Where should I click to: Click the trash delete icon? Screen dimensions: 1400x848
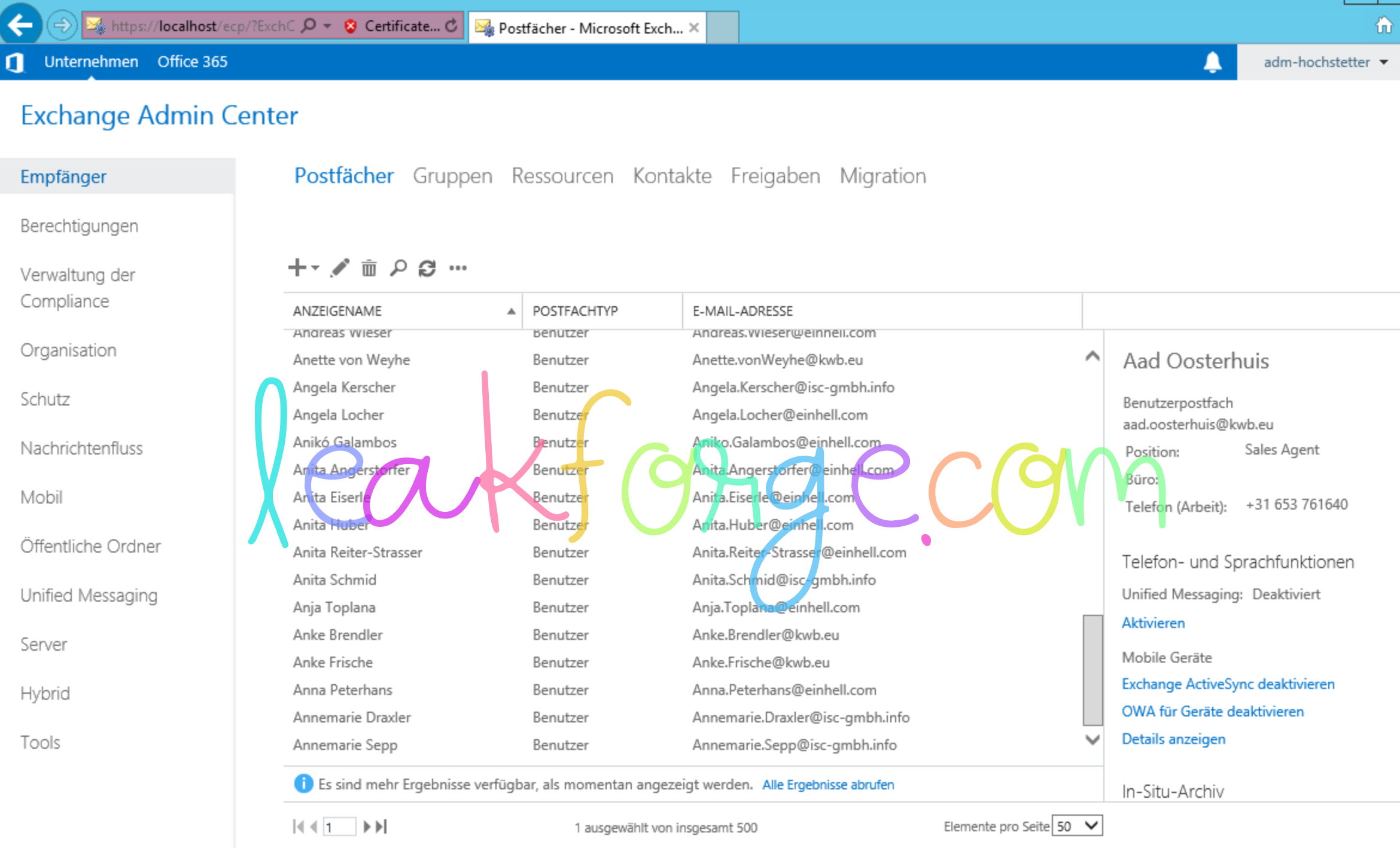[369, 269]
